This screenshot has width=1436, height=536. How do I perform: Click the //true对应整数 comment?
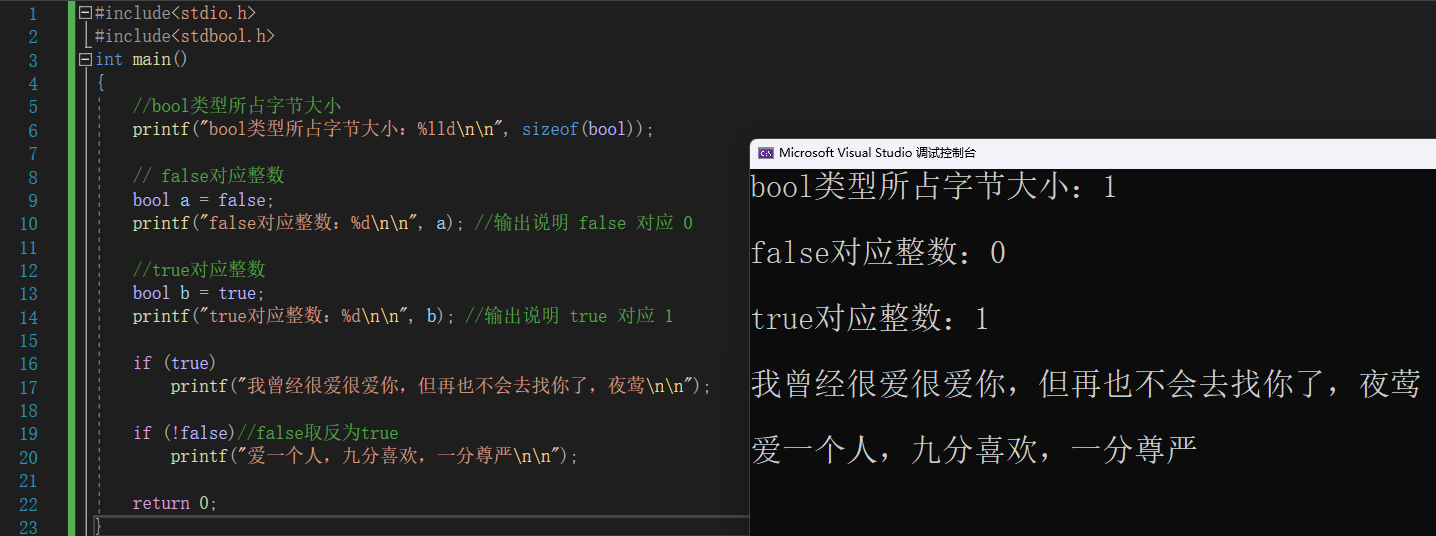pyautogui.click(x=199, y=270)
